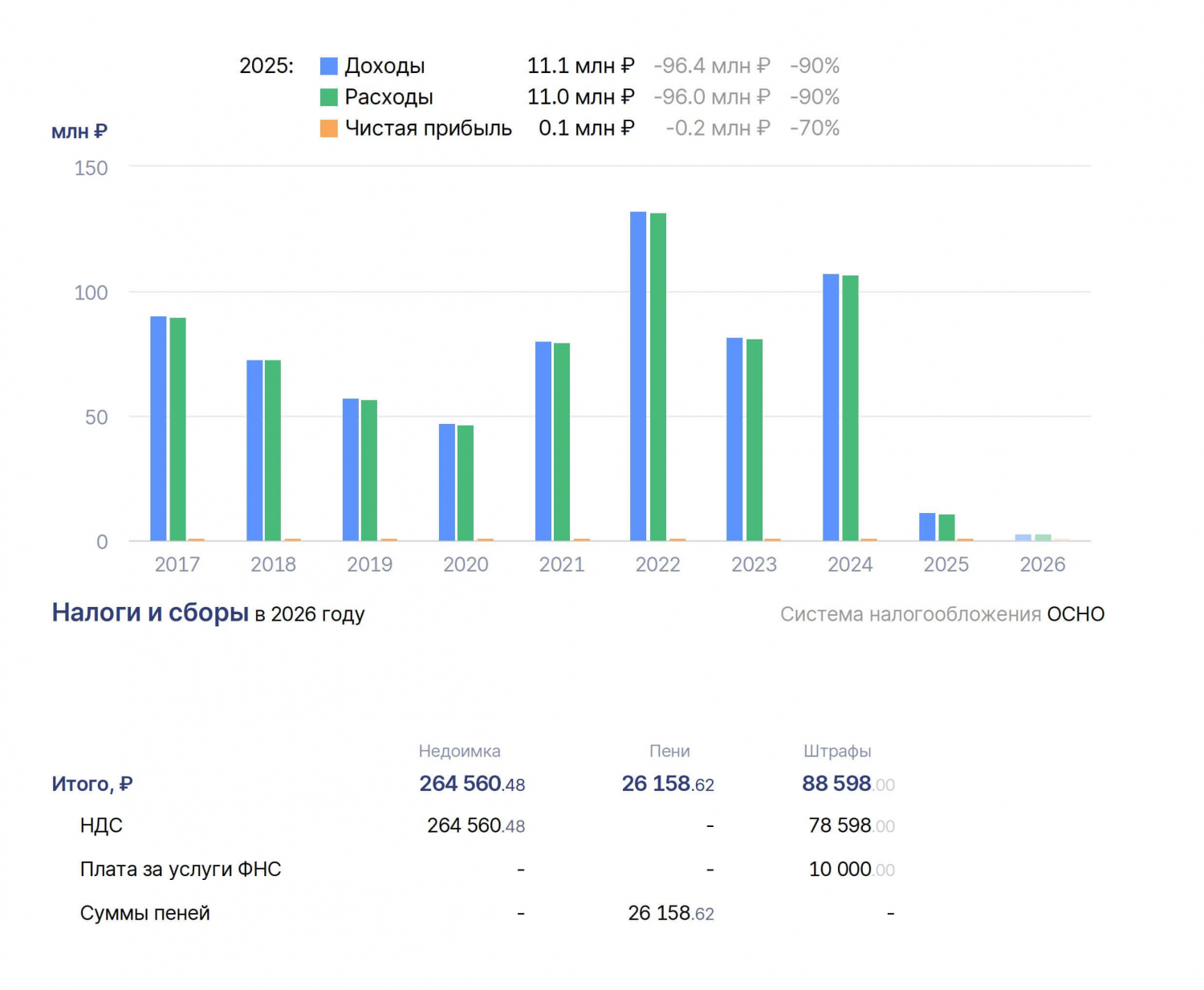Click the 2021 axis year label
Image resolution: width=1204 pixels, height=990 pixels.
point(562,564)
